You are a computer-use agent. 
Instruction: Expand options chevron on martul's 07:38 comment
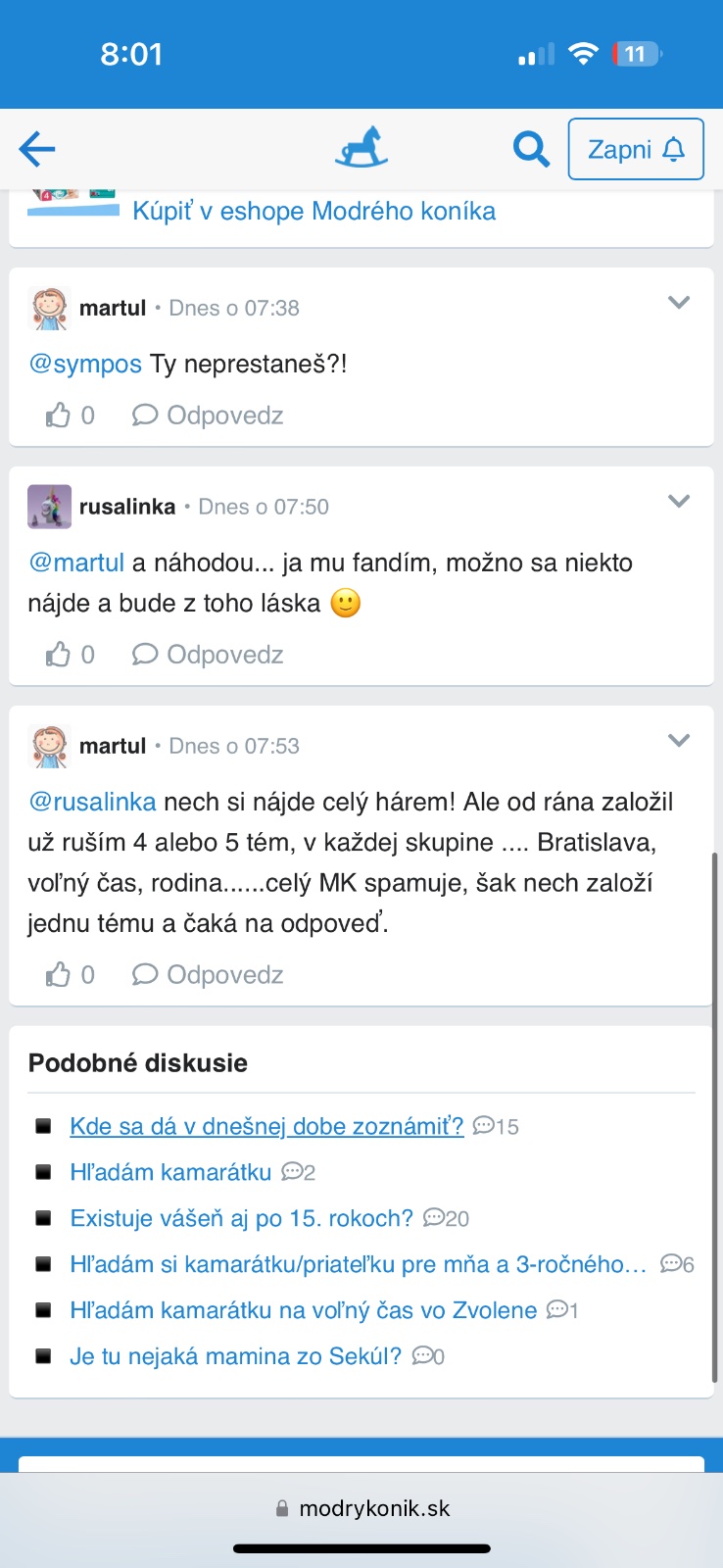click(679, 303)
